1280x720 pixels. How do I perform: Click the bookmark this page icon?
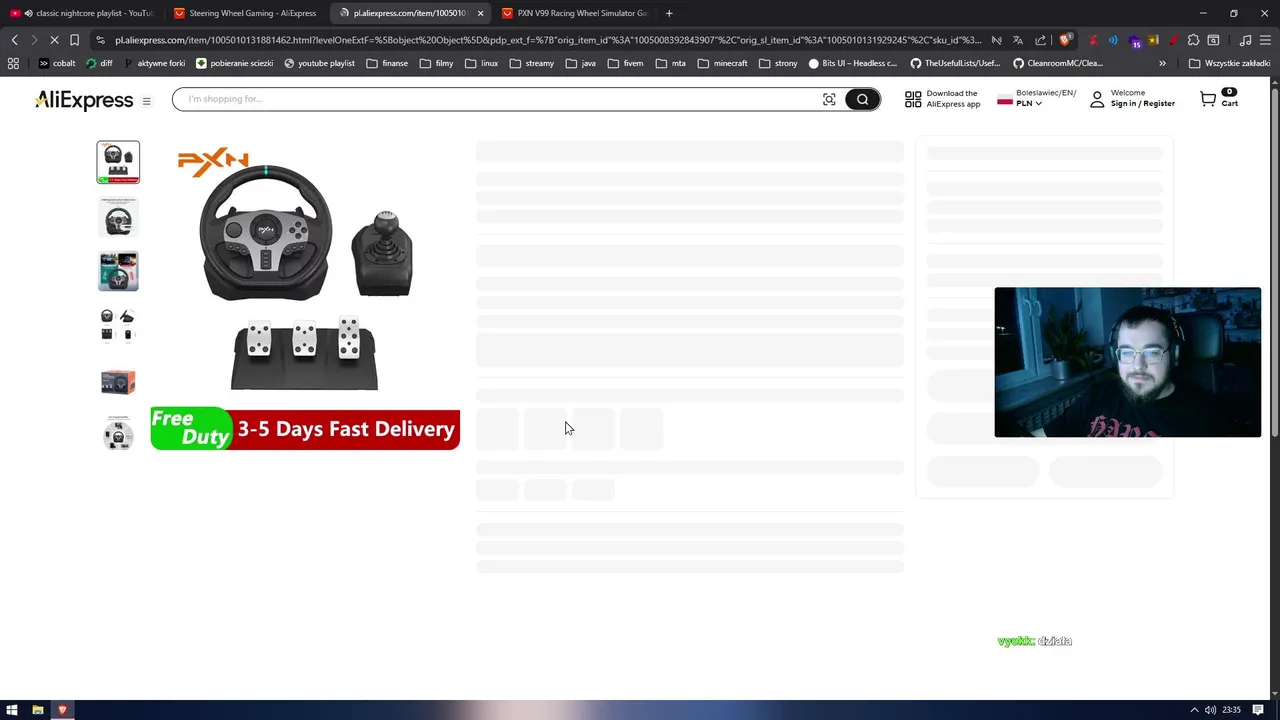point(74,40)
